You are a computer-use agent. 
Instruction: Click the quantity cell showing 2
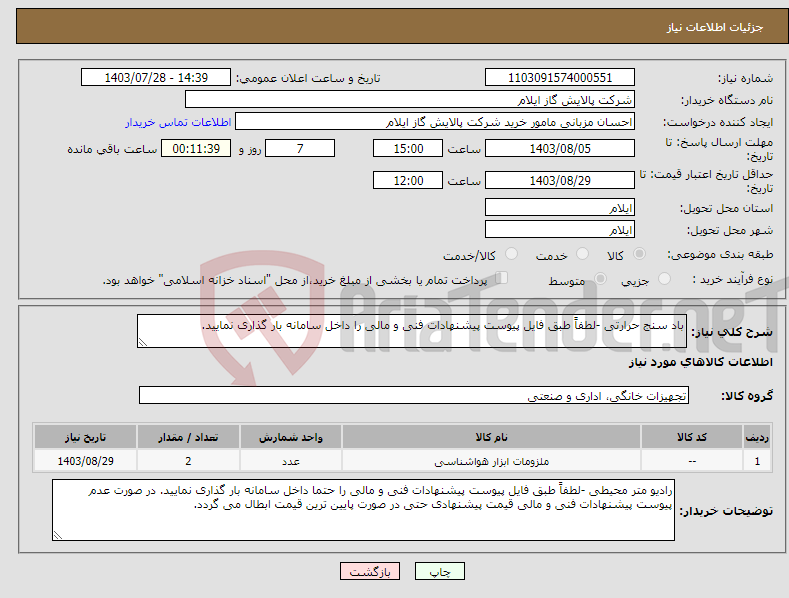coord(188,461)
